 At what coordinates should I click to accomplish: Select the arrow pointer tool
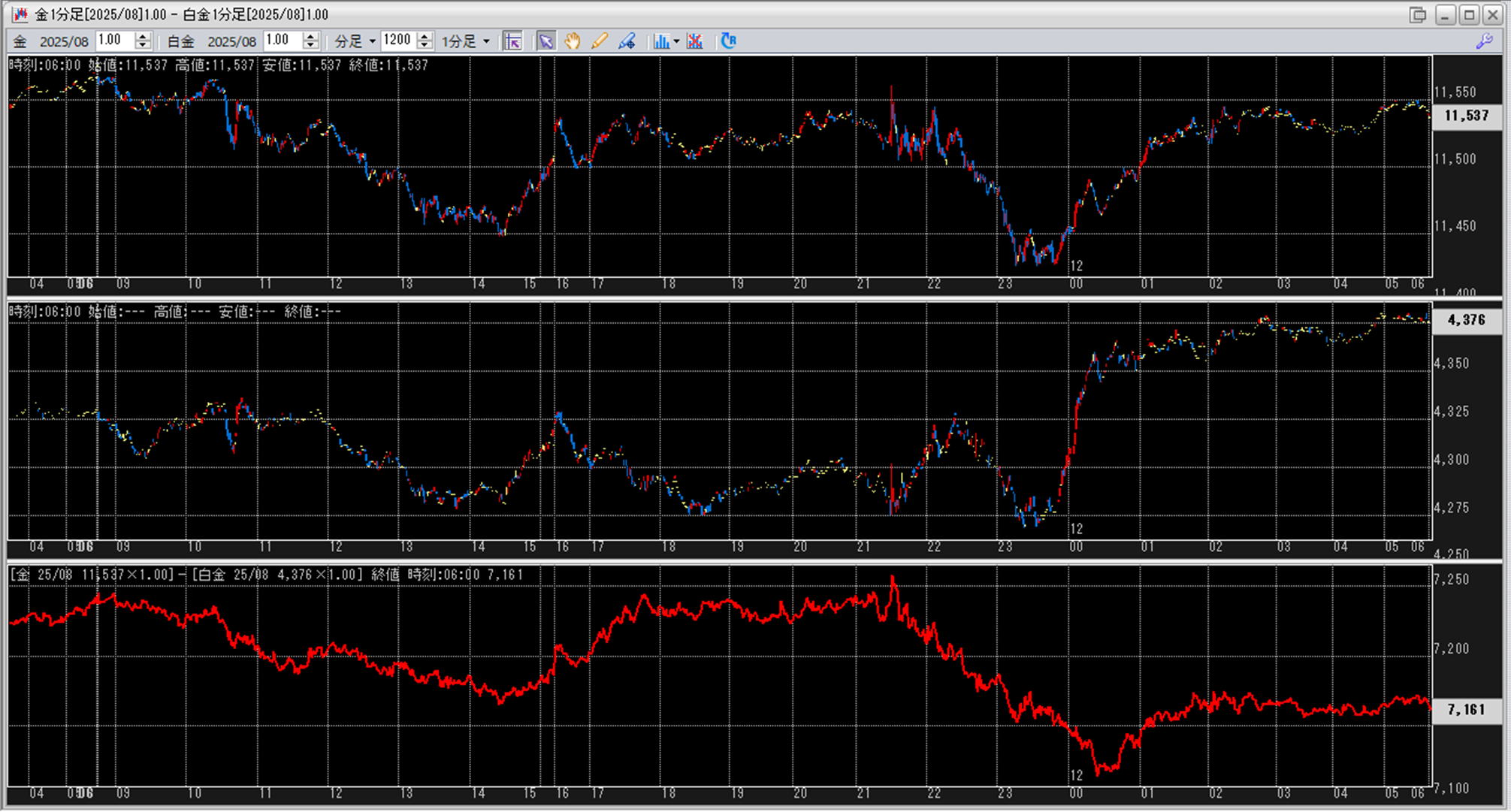(x=545, y=41)
